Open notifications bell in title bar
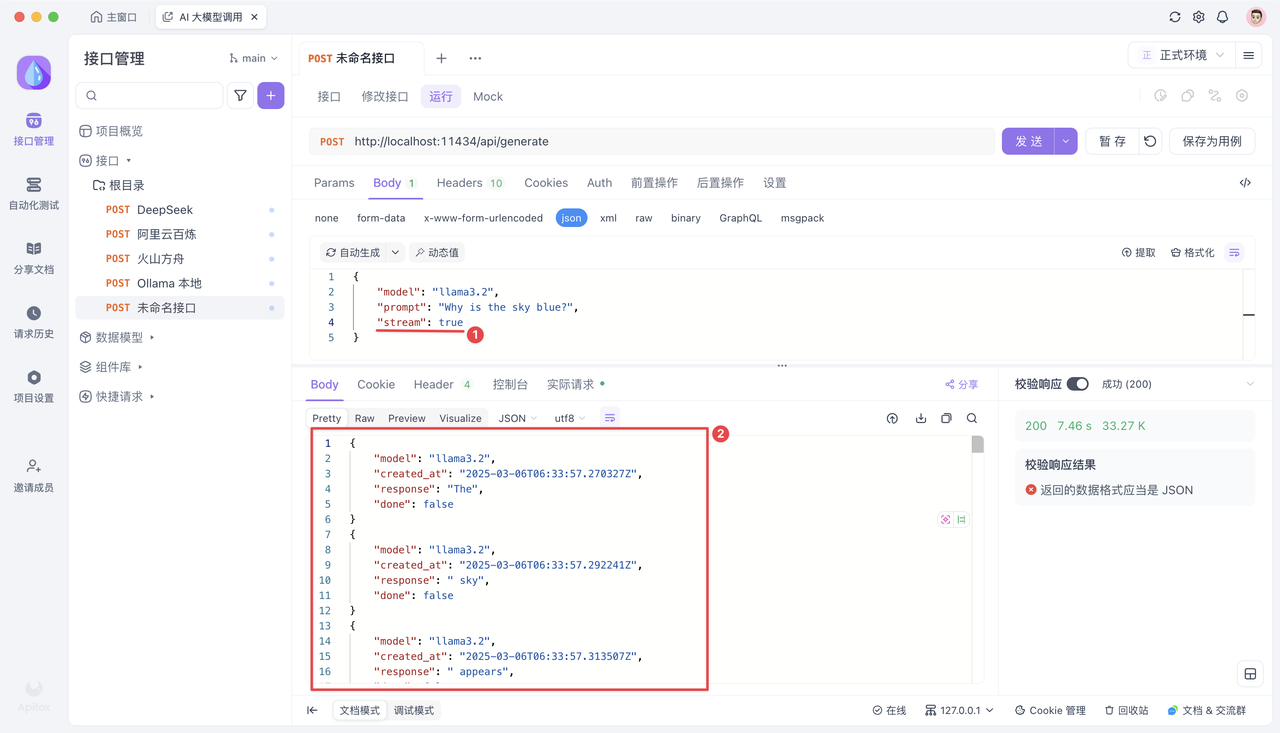 click(x=1223, y=17)
